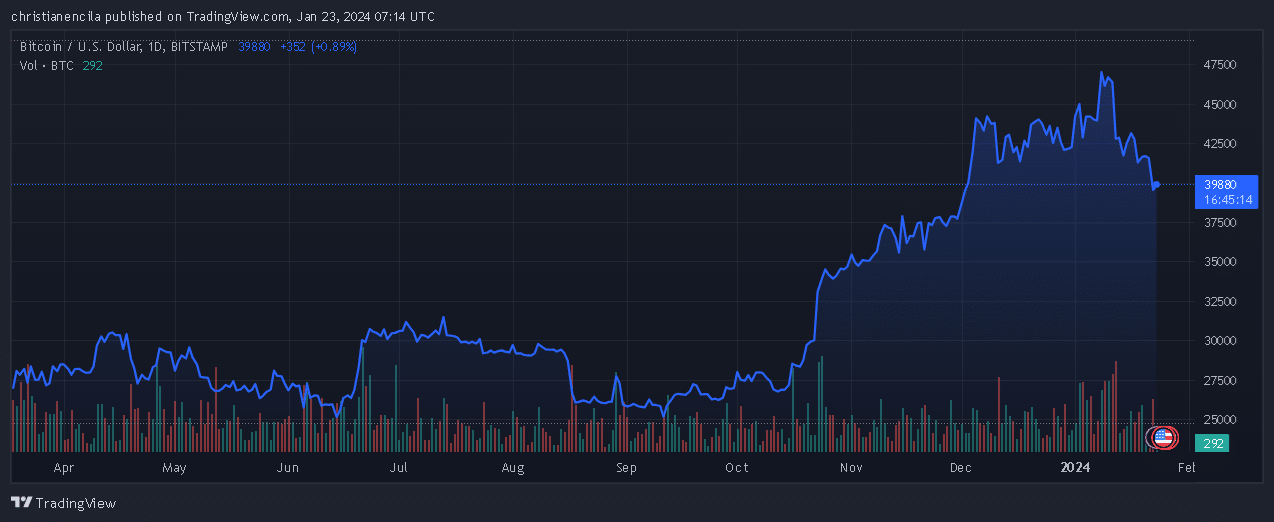Select the Nov label on time axis
This screenshot has height=522, width=1274.
pyautogui.click(x=851, y=467)
